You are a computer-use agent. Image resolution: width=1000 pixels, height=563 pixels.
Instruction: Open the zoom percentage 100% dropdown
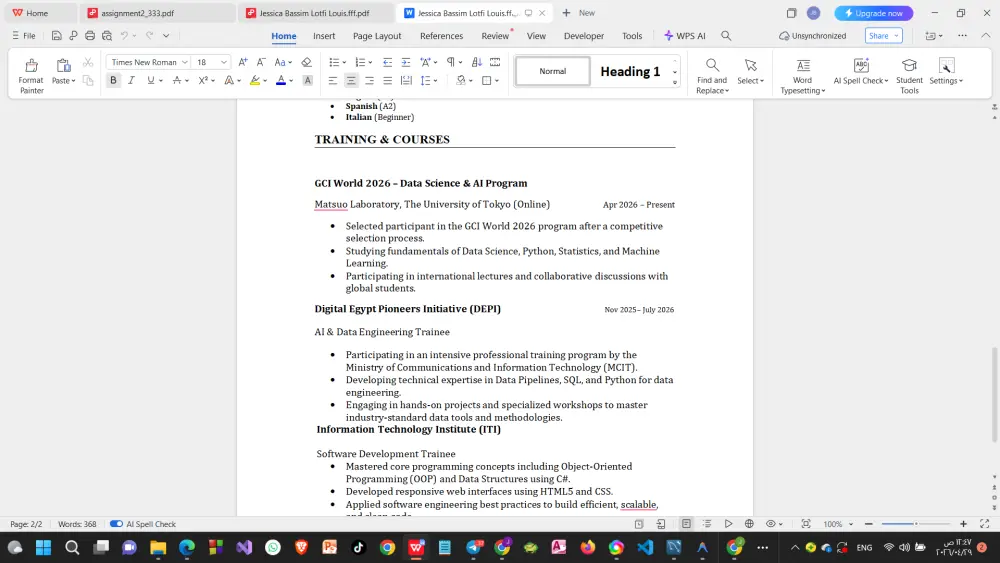(838, 523)
